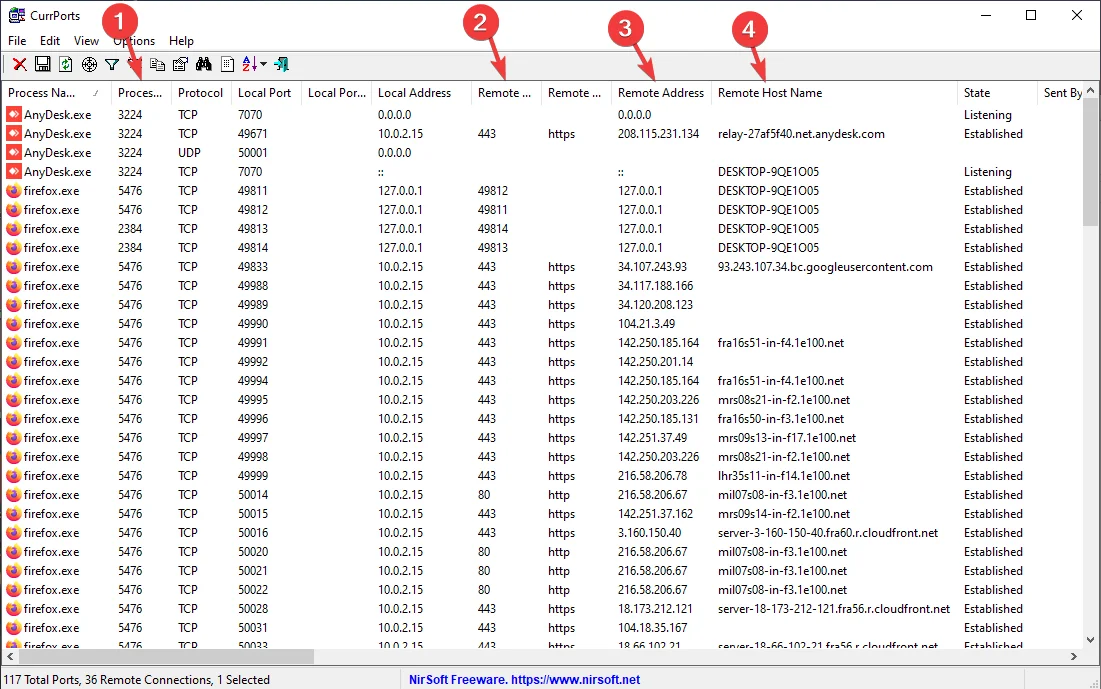Click firefox icon in local port 50014 row
Viewport: 1101px width, 689px height.
[x=13, y=494]
